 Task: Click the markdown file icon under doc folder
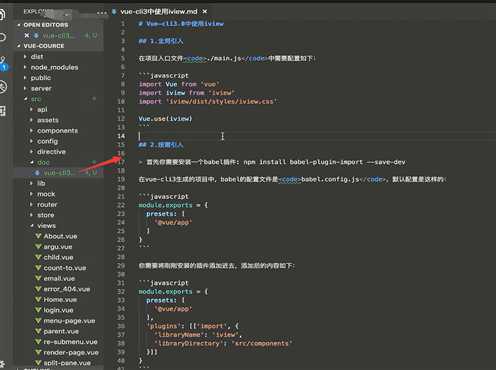37,173
